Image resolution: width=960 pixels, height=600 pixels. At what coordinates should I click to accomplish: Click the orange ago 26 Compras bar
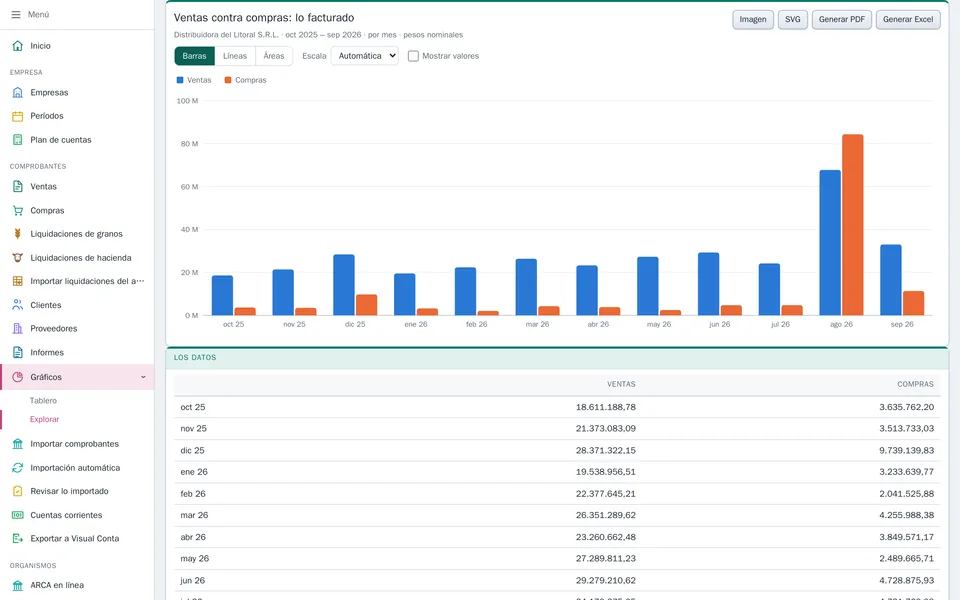tap(853, 225)
